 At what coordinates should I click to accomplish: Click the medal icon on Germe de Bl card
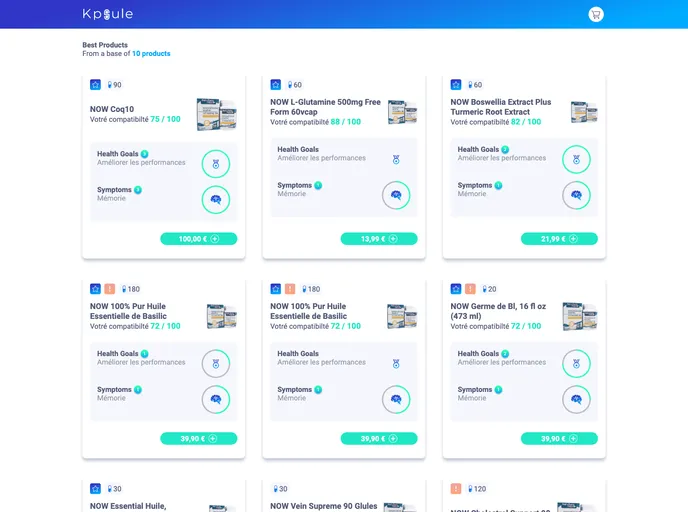pyautogui.click(x=576, y=363)
